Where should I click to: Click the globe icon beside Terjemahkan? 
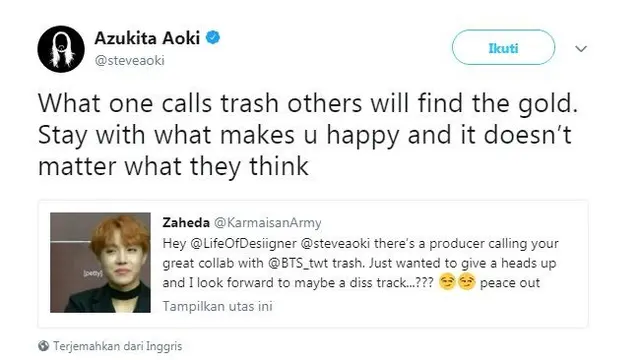point(44,346)
